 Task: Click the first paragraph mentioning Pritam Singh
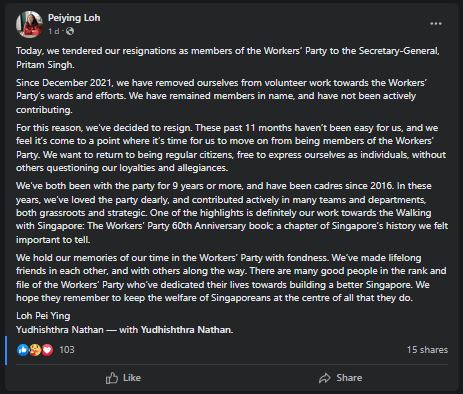[228, 58]
